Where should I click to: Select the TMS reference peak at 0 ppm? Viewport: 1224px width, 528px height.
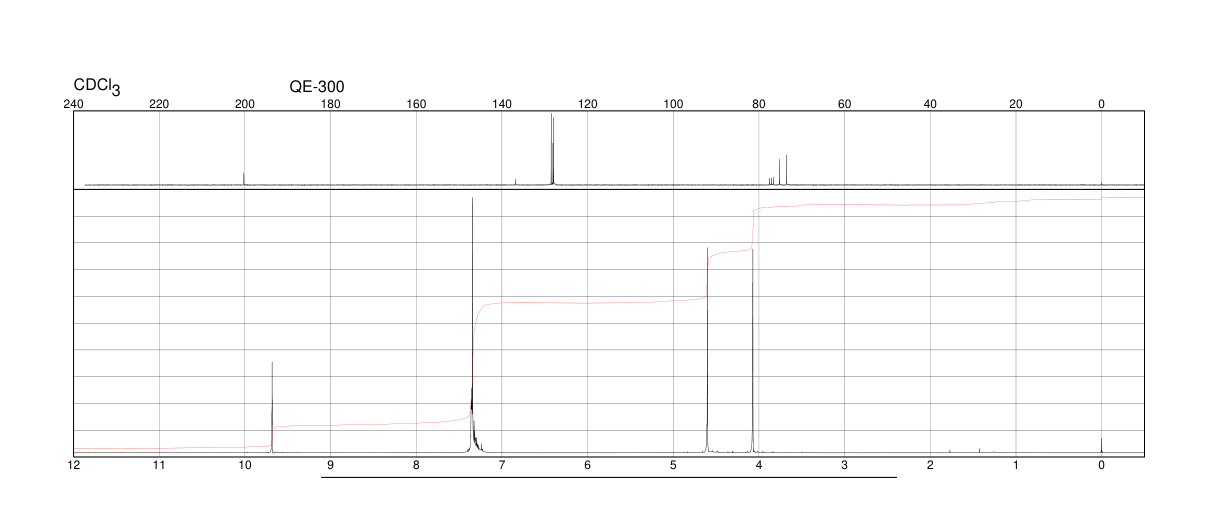pos(1101,446)
